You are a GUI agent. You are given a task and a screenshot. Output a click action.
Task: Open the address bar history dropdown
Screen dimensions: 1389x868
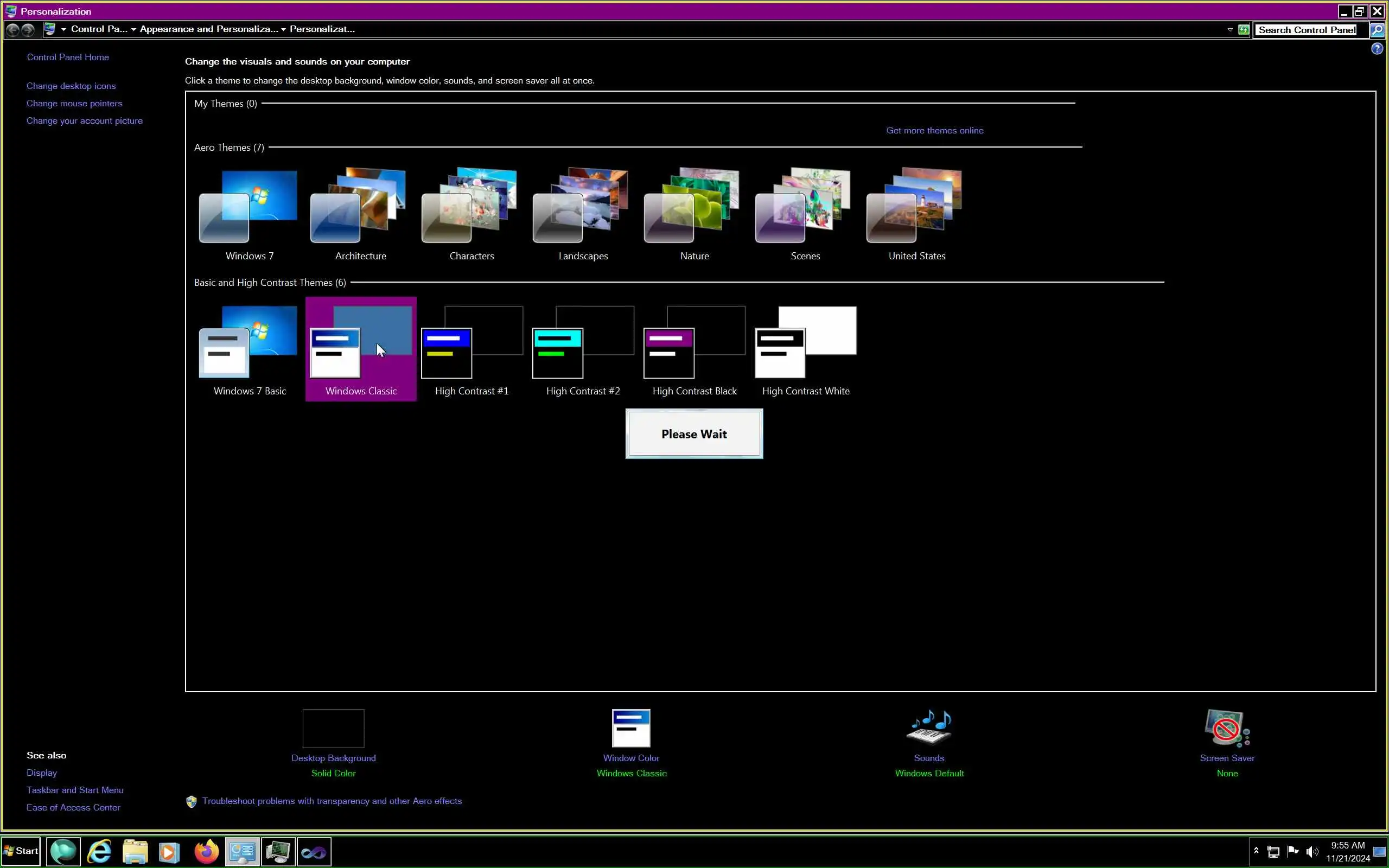click(x=1229, y=30)
